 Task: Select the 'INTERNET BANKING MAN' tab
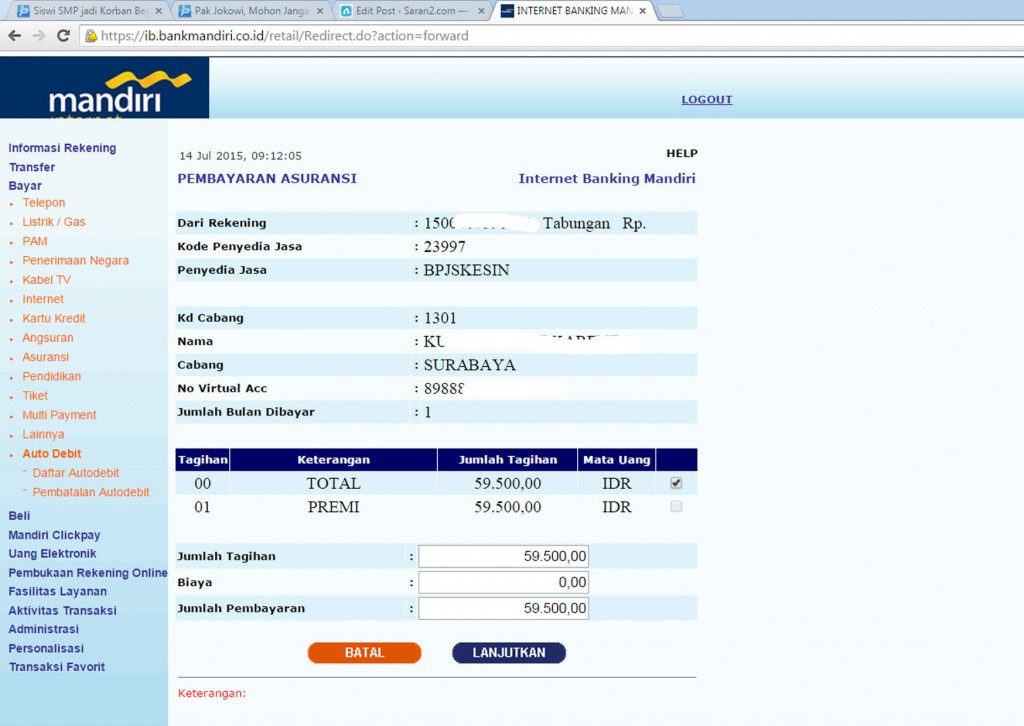571,11
